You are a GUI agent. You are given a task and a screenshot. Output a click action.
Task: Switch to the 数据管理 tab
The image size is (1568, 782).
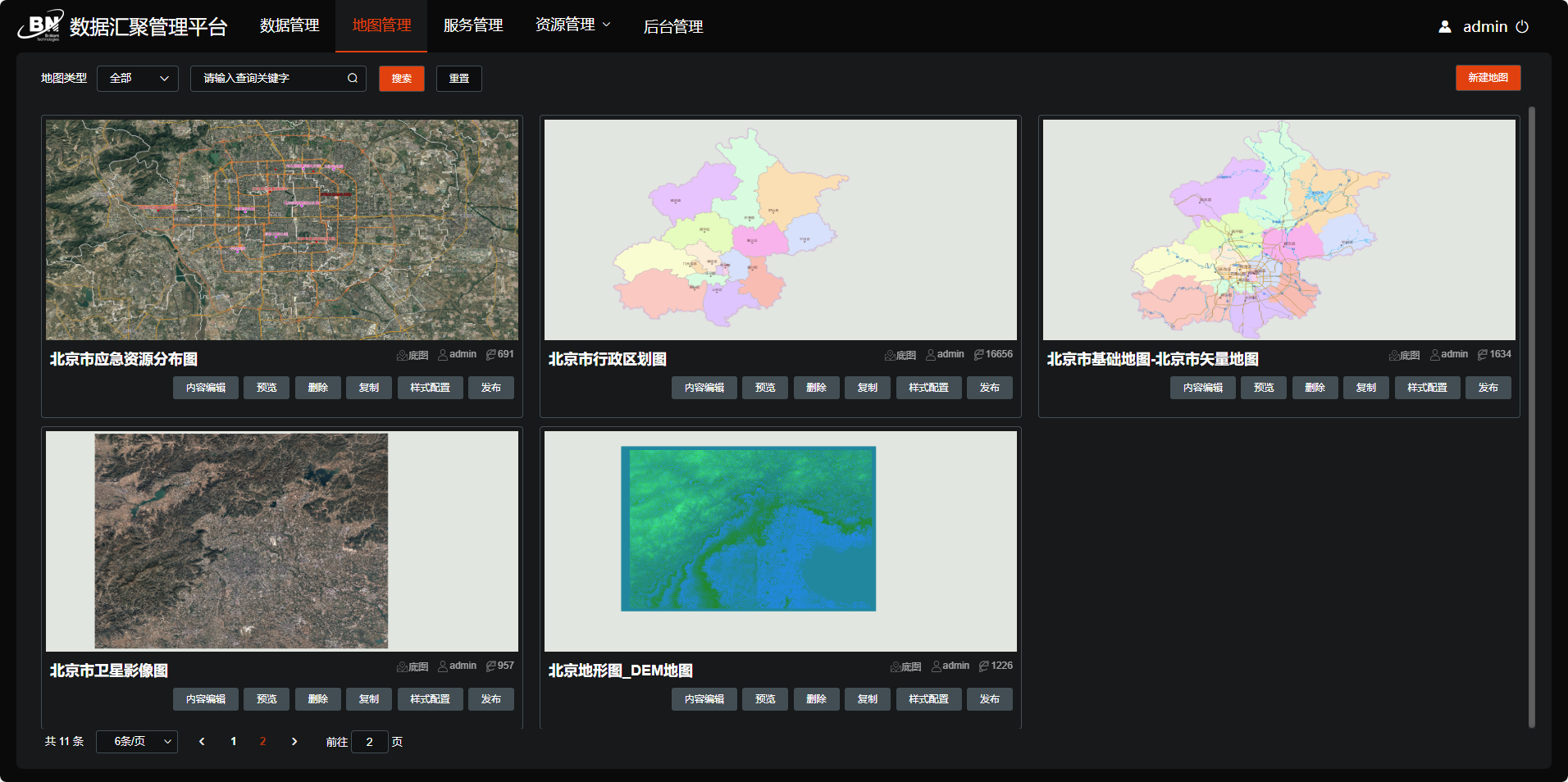pos(289,25)
